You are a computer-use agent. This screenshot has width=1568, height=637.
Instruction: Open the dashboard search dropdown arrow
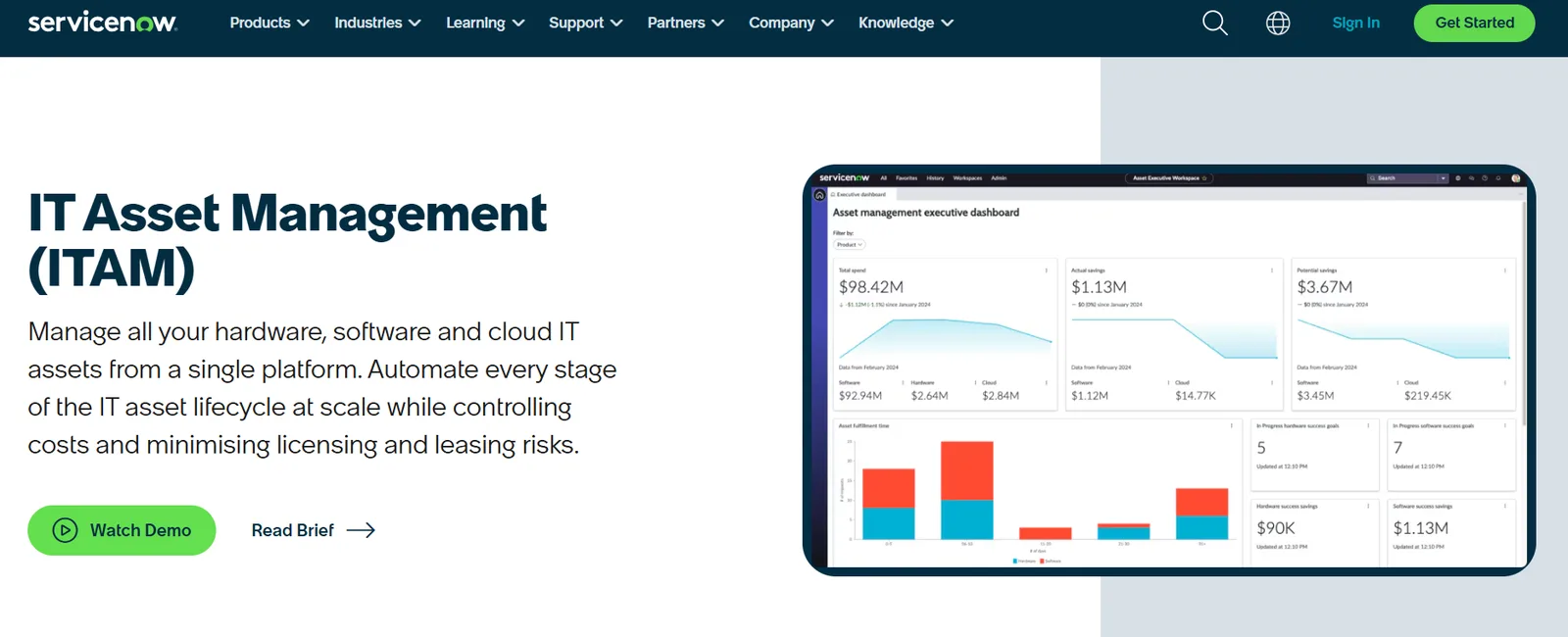[x=1443, y=178]
